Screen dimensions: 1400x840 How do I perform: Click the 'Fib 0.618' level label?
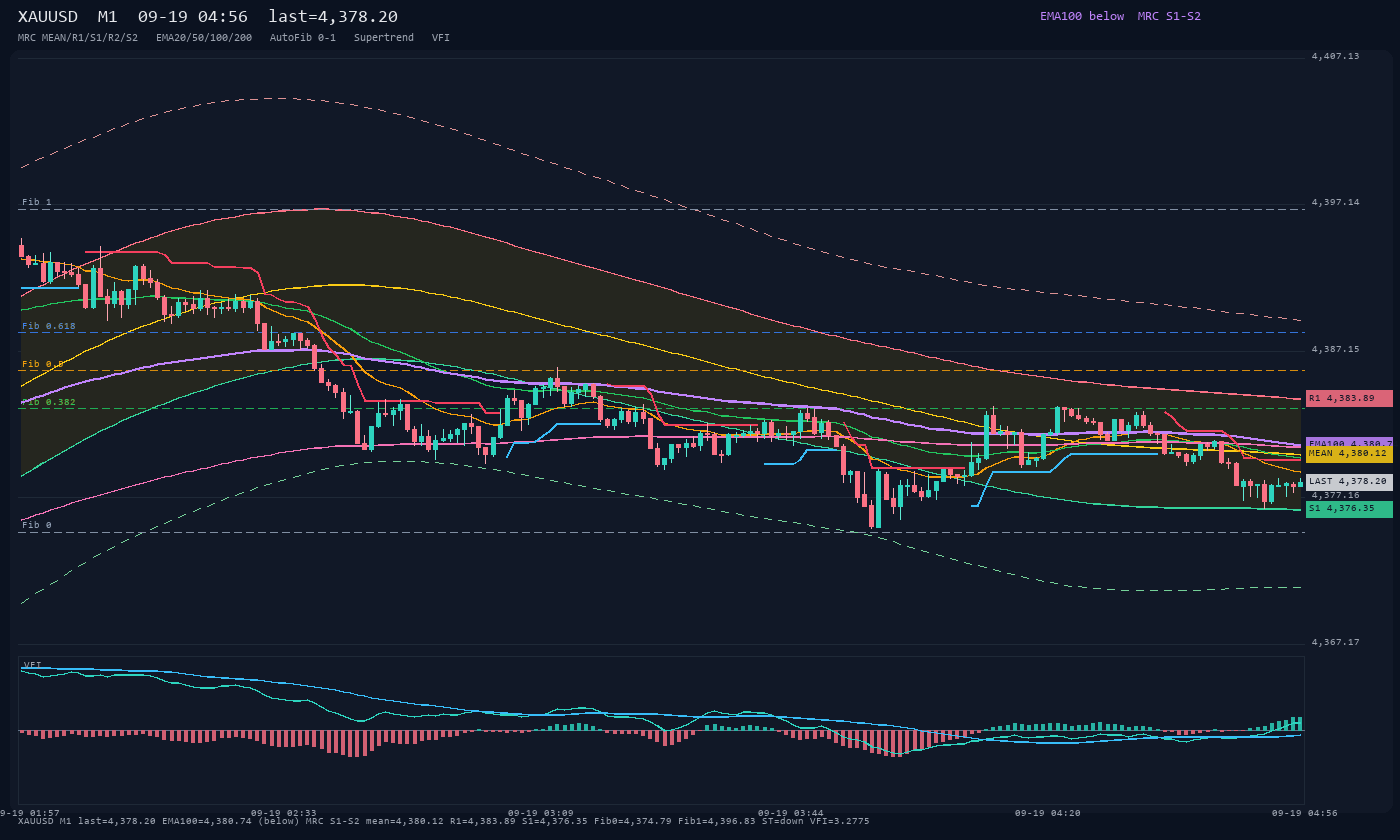(x=49, y=326)
